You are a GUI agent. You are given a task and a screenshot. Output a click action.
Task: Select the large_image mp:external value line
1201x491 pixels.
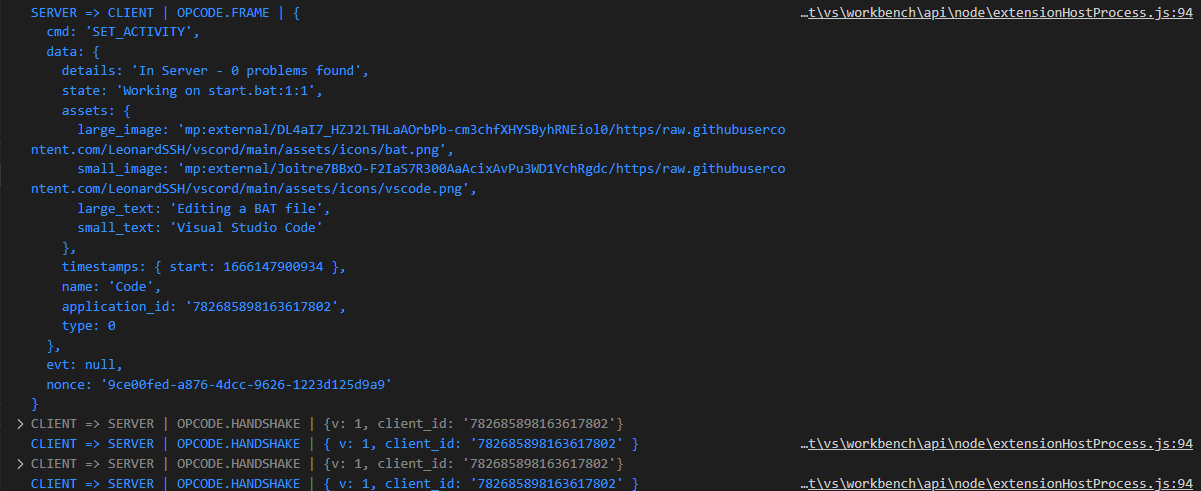click(x=431, y=130)
